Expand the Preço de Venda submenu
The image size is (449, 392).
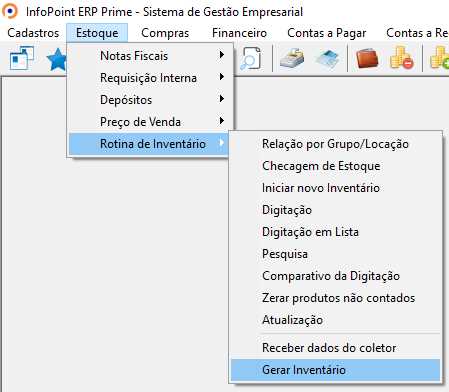click(148, 122)
